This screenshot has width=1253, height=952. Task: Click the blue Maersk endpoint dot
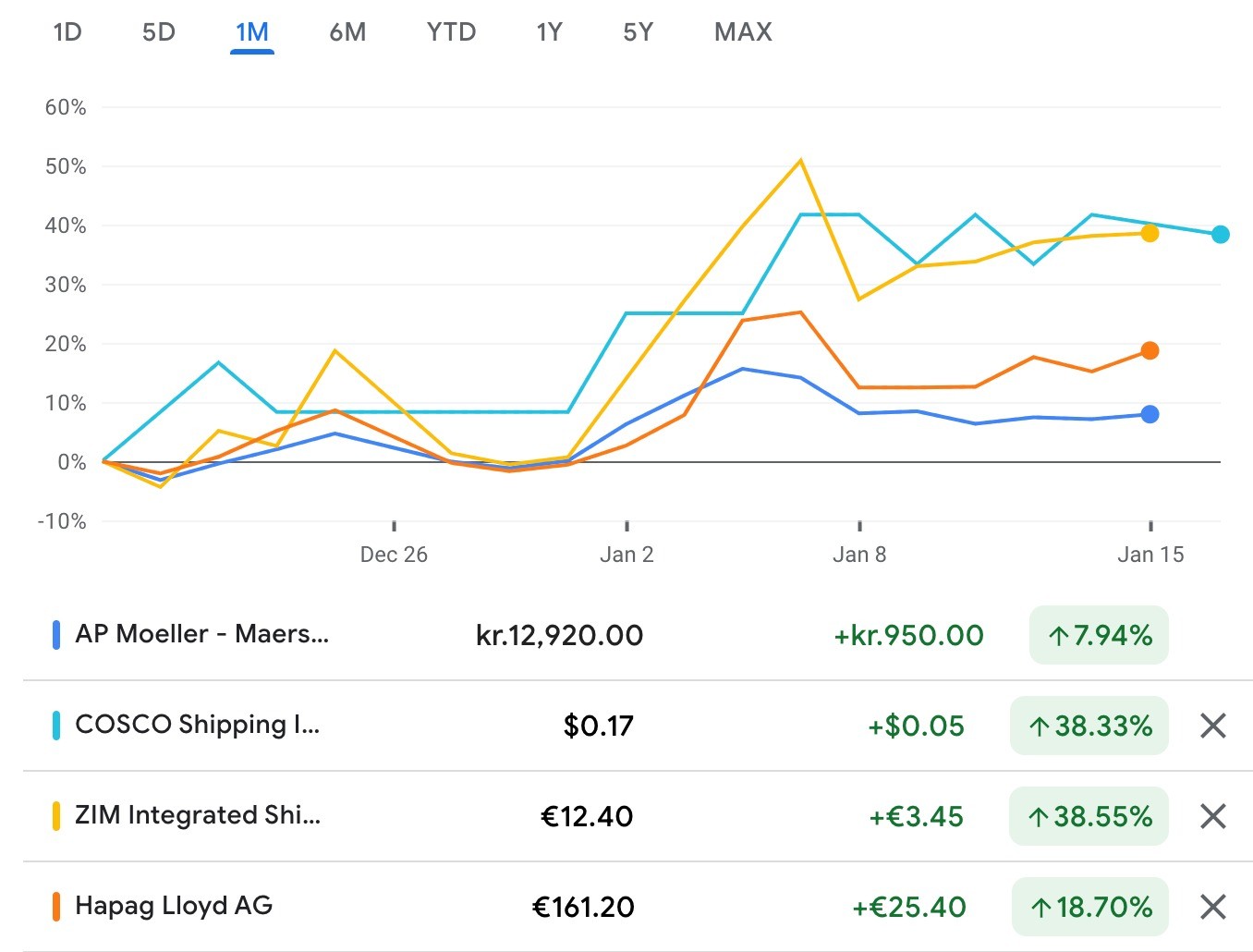click(1150, 414)
